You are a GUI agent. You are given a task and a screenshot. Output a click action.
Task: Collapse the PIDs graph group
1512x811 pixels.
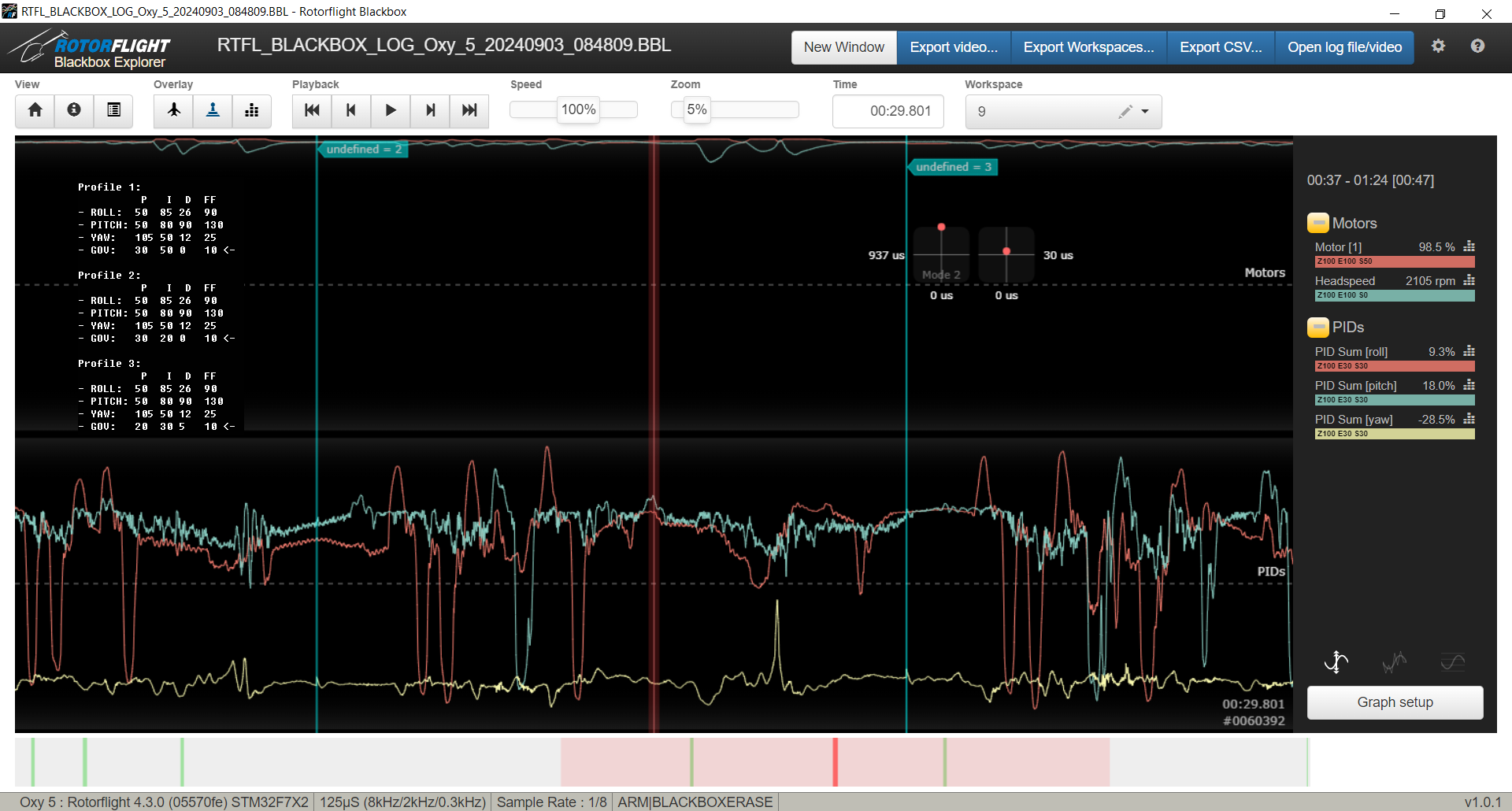coord(1317,328)
